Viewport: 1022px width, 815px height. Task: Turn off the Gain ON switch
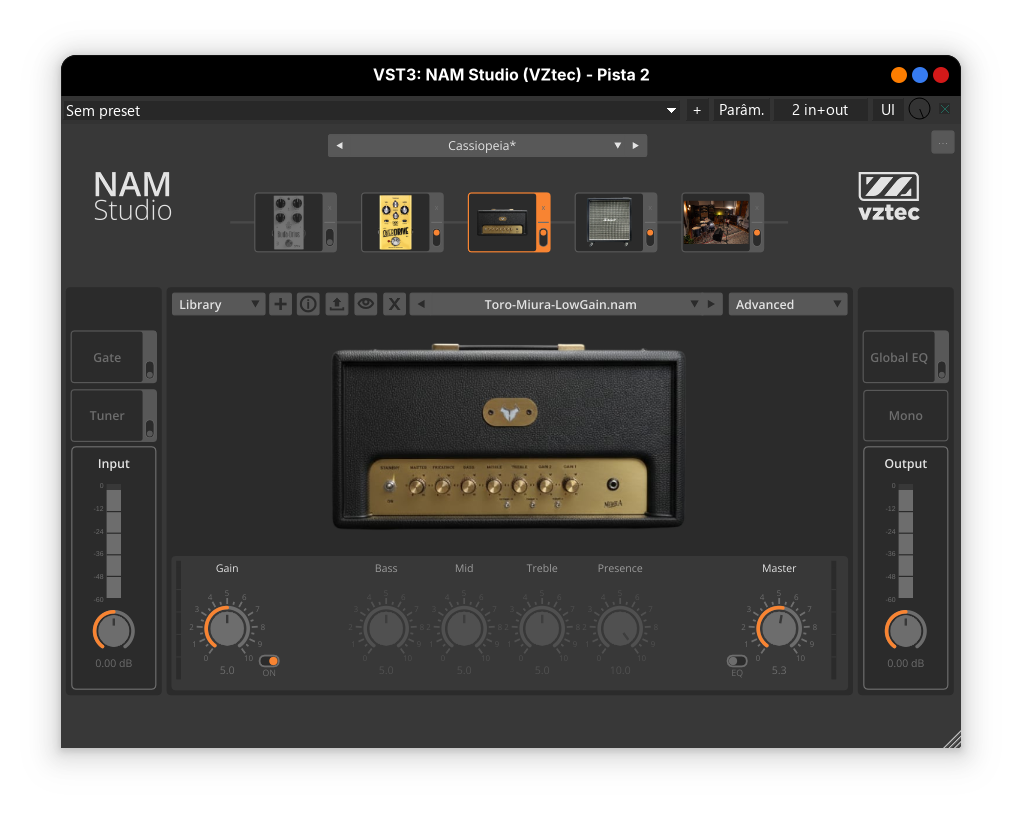pyautogui.click(x=269, y=661)
